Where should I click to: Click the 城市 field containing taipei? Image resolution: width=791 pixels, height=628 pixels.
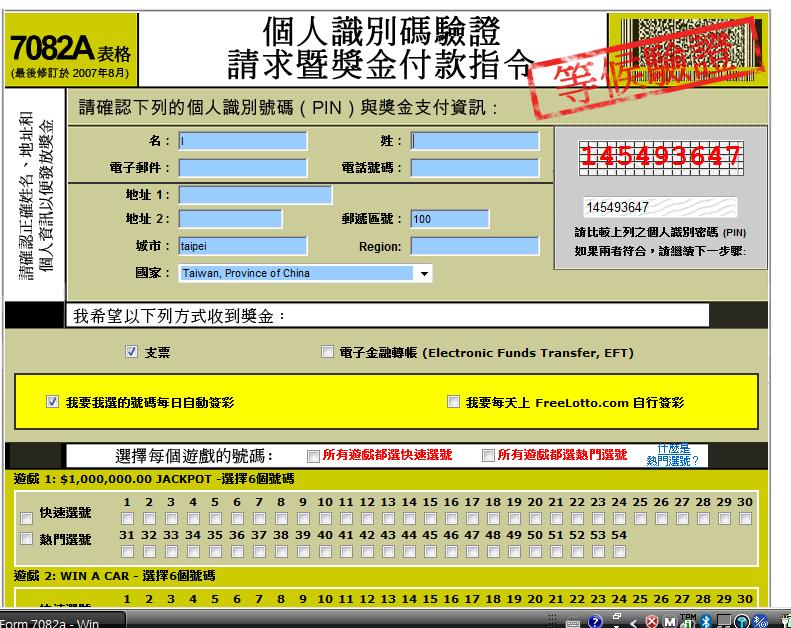click(x=243, y=246)
